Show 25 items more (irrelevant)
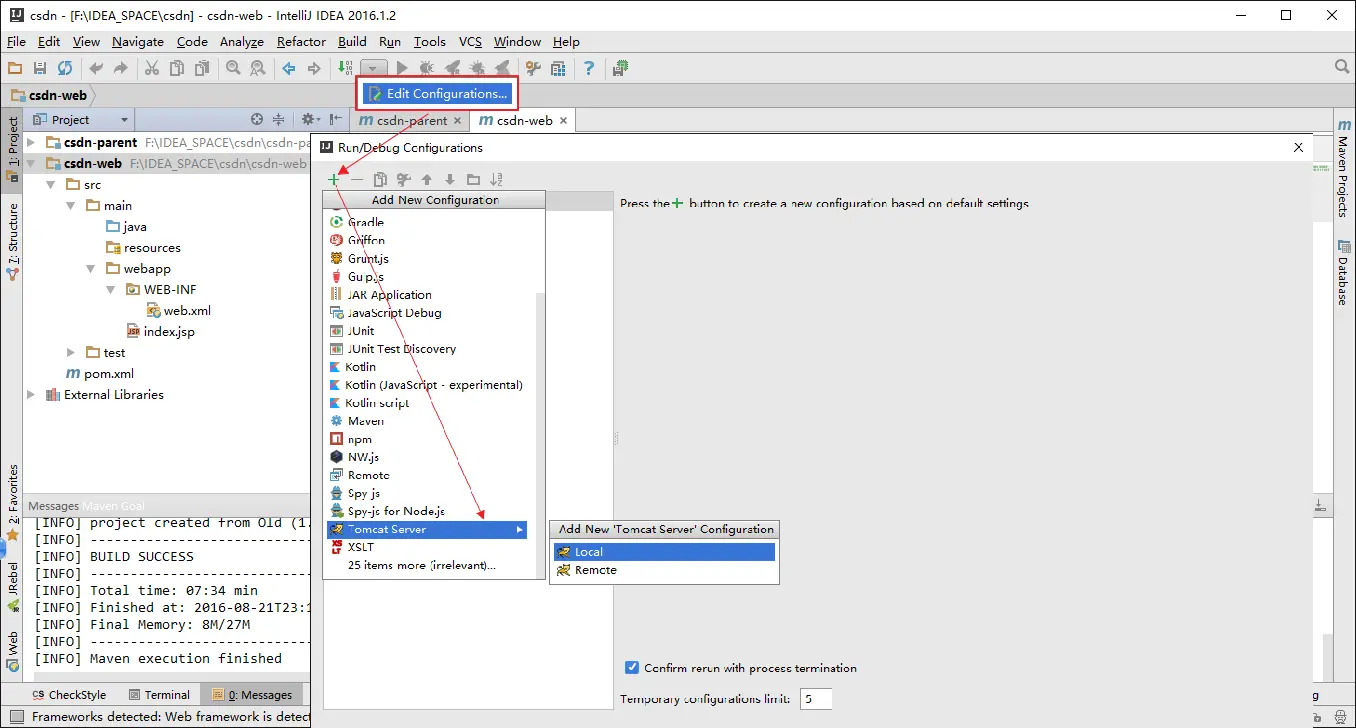This screenshot has width=1356, height=728. [421, 565]
